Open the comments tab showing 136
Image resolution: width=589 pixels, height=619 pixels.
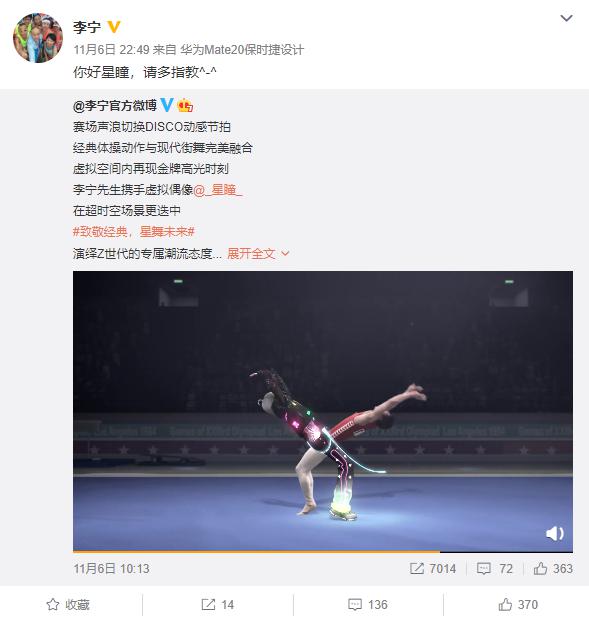[x=368, y=604]
